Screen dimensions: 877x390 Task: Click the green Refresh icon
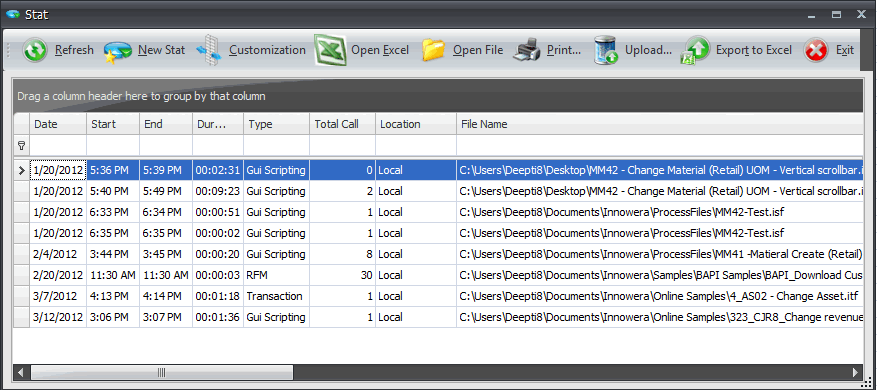click(35, 50)
